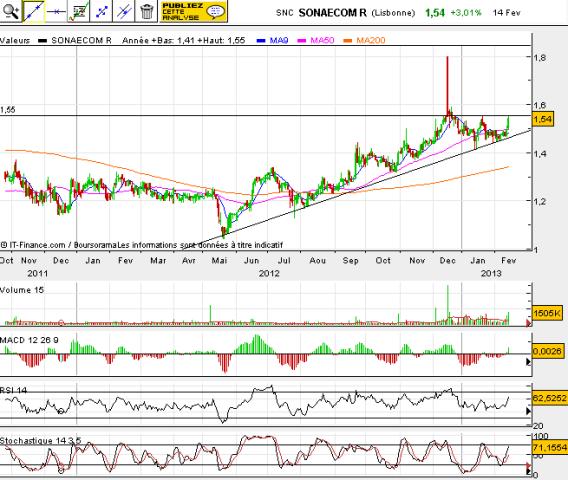Open the chart indicators settings tool
The image size is (568, 480).
tap(79, 12)
